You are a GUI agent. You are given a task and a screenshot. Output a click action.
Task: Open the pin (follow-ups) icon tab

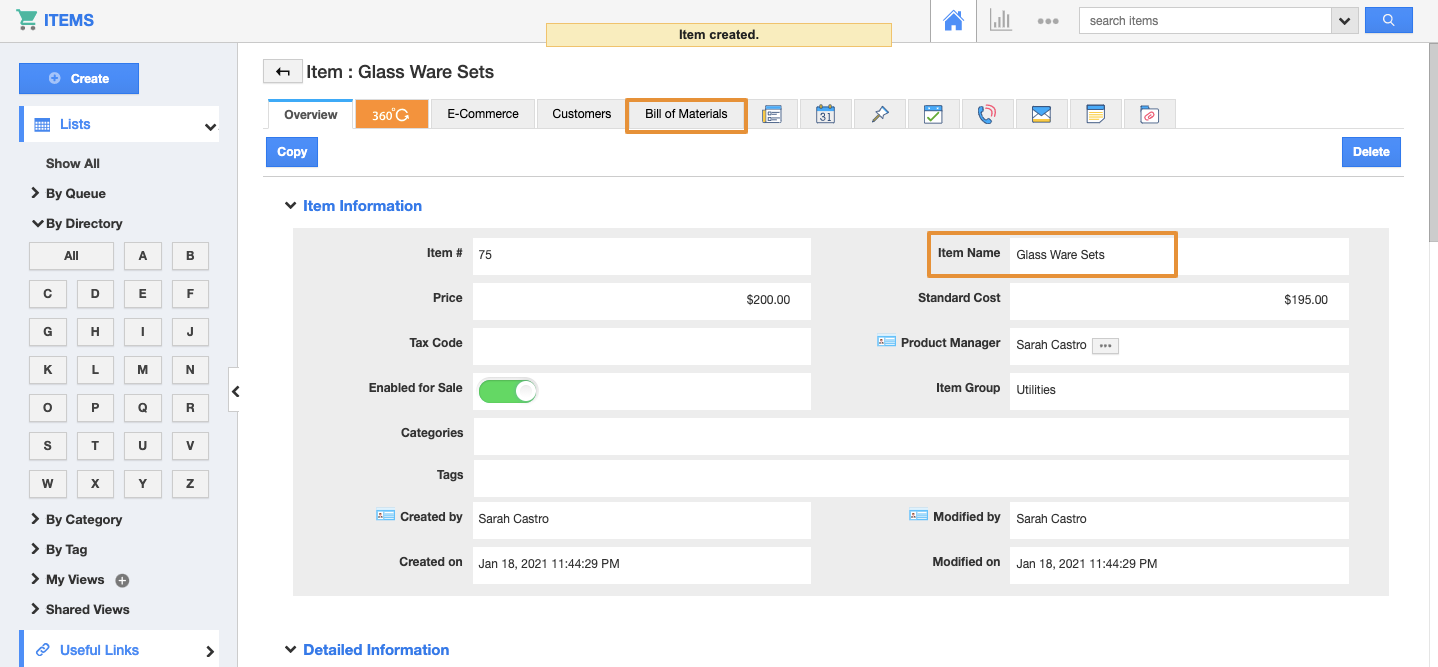point(879,115)
